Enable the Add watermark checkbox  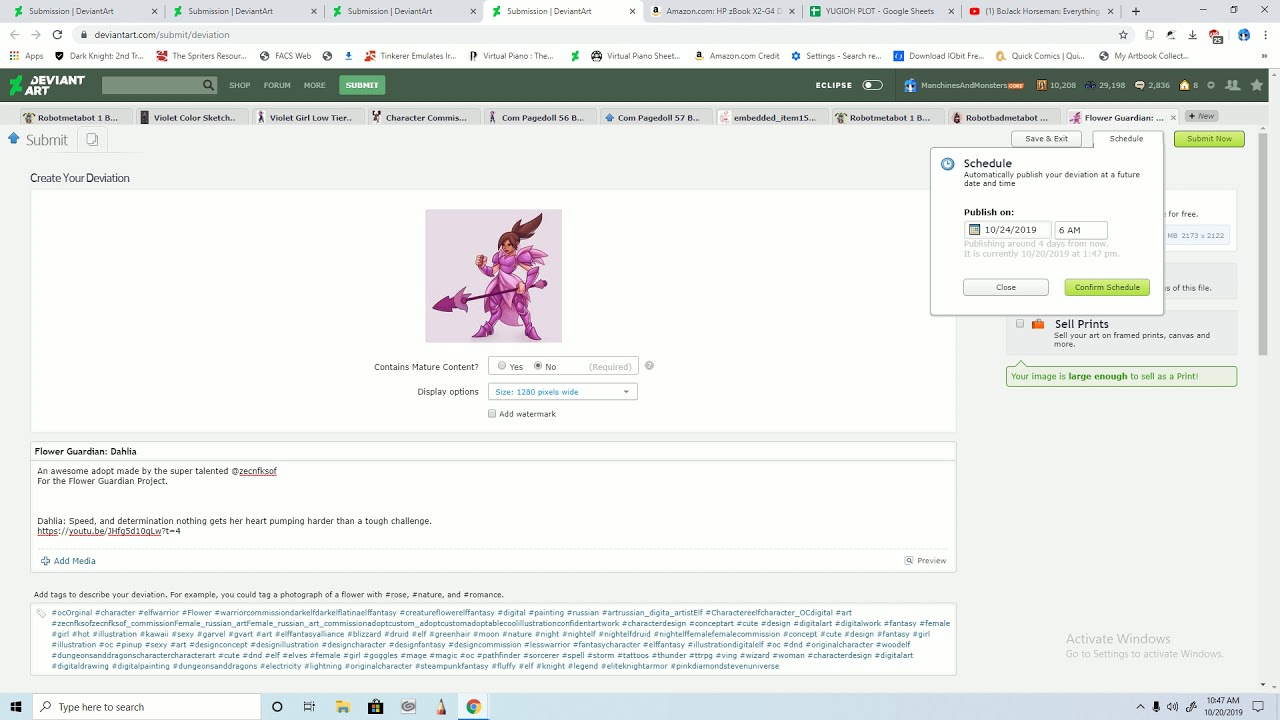click(x=492, y=413)
